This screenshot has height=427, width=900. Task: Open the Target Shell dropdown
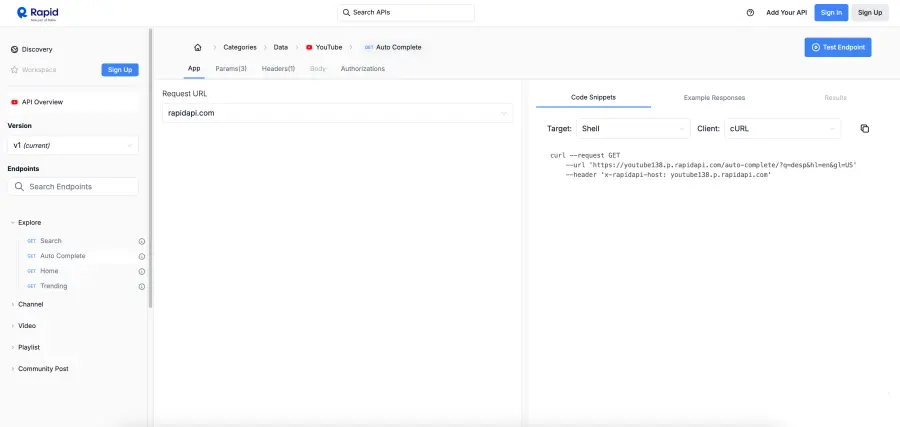633,129
